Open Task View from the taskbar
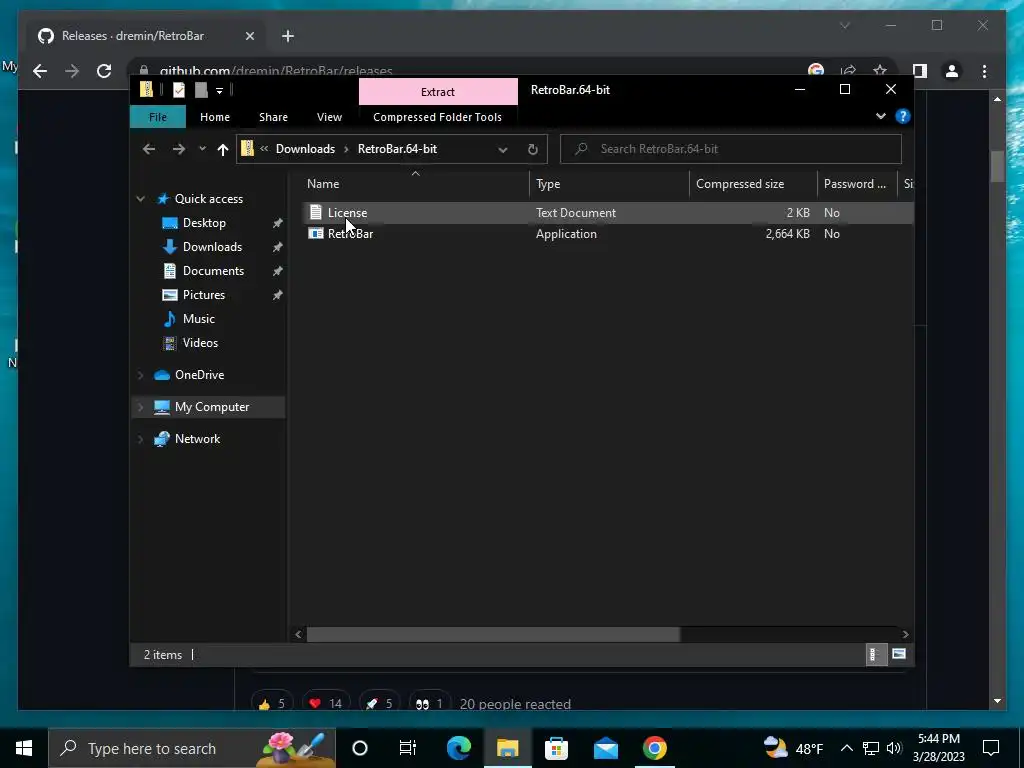Image resolution: width=1024 pixels, height=768 pixels. [408, 748]
